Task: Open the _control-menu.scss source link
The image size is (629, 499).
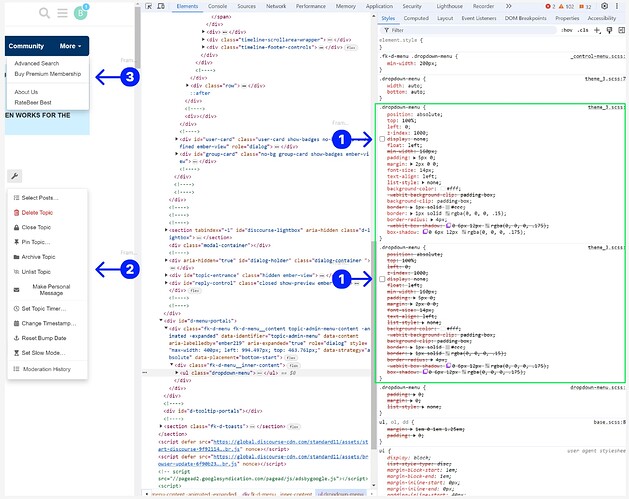Action: click(597, 57)
